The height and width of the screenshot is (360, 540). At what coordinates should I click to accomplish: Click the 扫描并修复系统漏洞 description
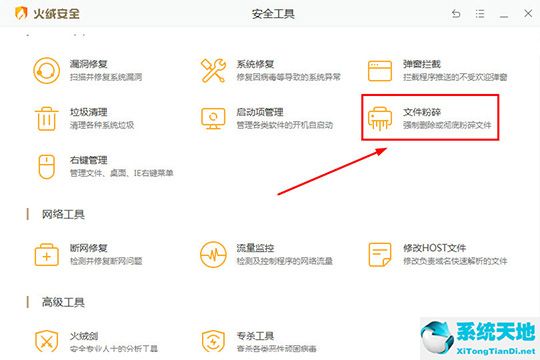pos(106,77)
